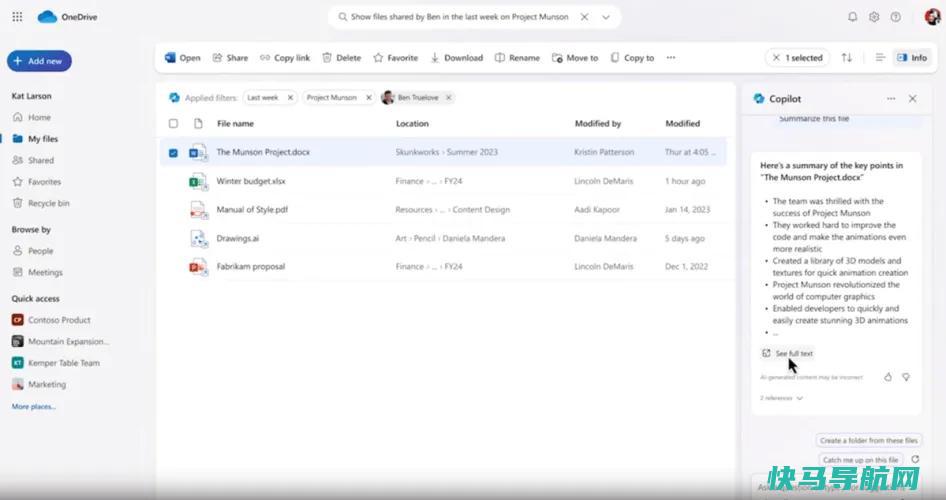
Task: Expand the 2 references chevron
Action: [799, 398]
